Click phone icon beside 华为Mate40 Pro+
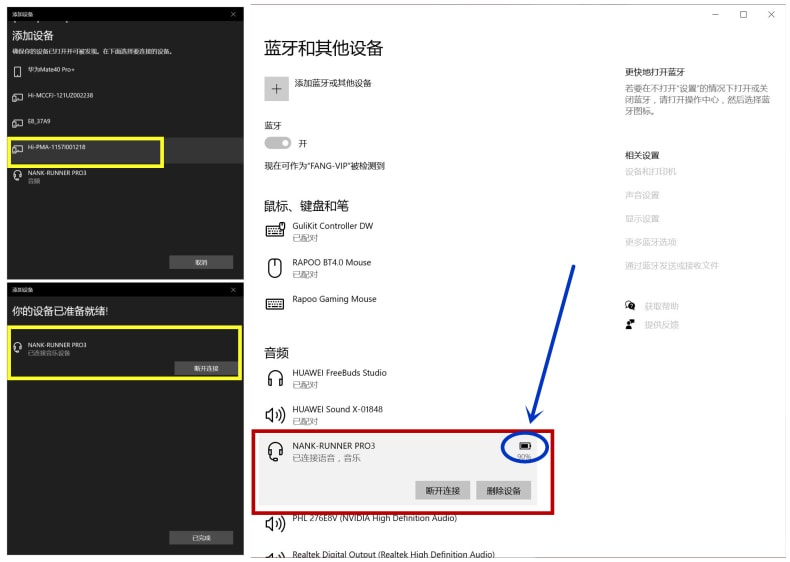The width and height of the screenshot is (790, 562). (x=18, y=72)
